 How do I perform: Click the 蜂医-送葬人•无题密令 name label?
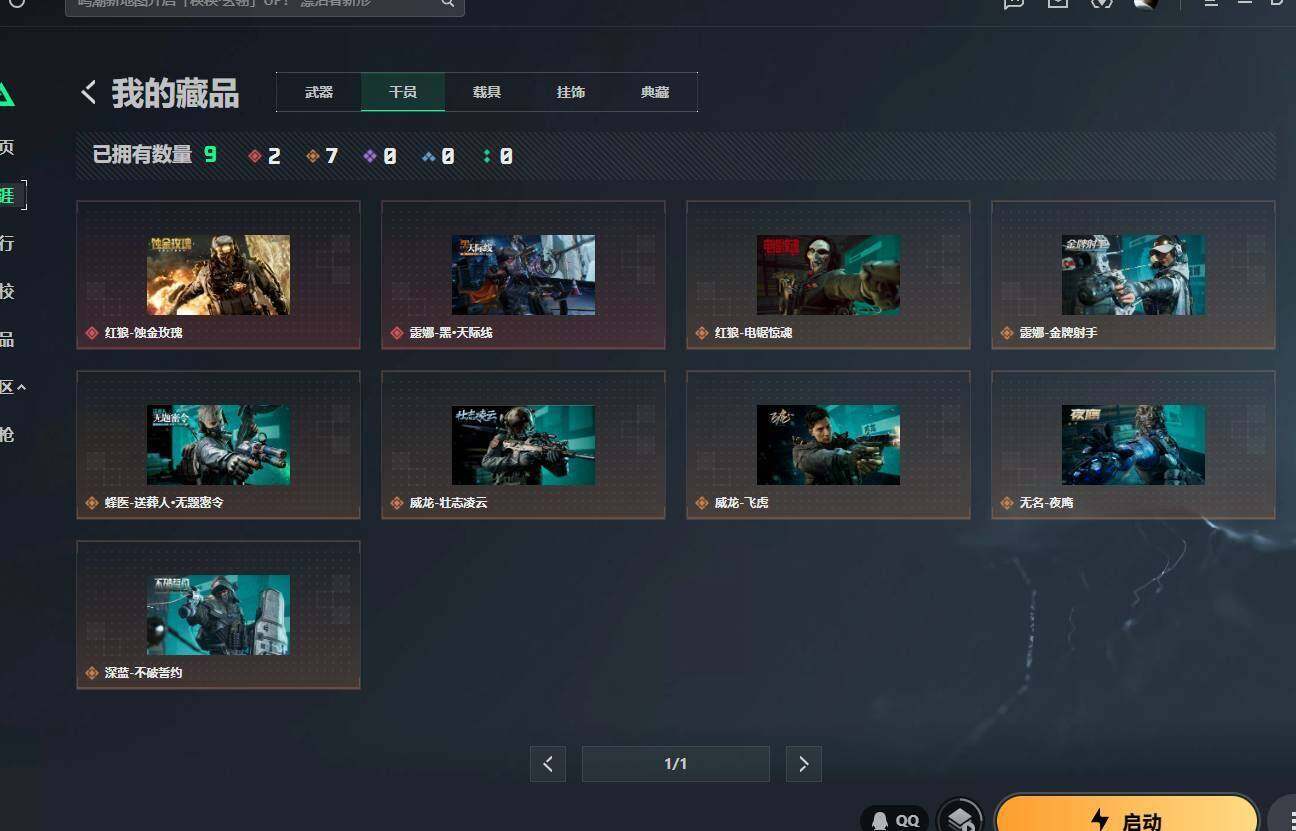[164, 503]
